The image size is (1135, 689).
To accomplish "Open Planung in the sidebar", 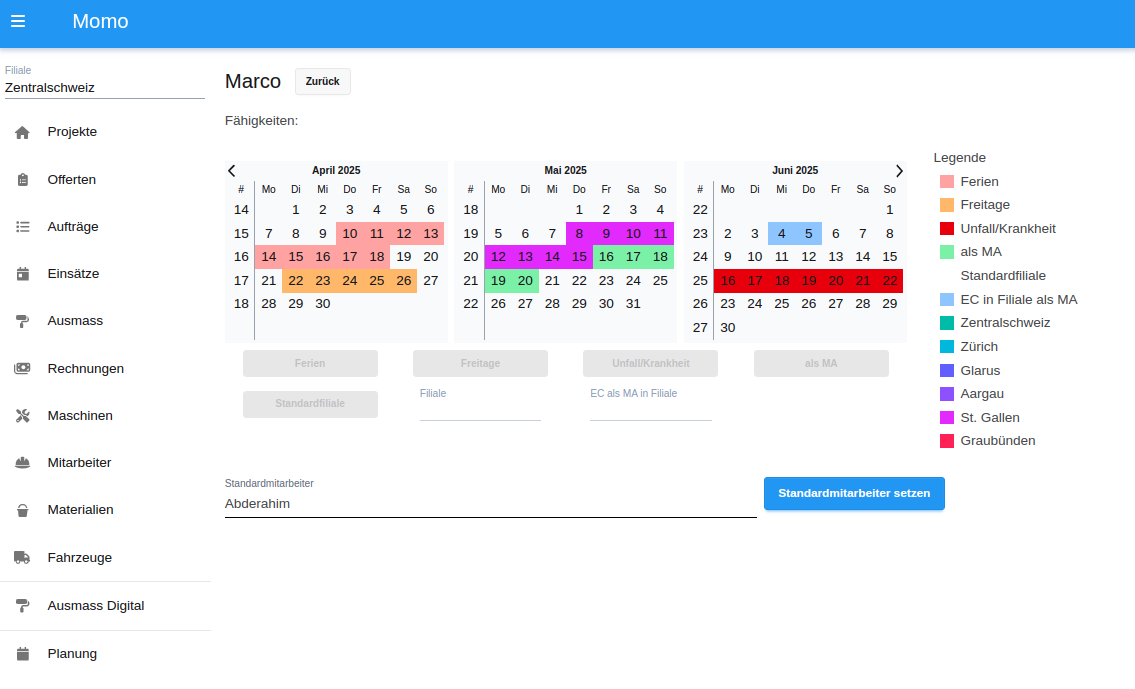I will (x=72, y=654).
